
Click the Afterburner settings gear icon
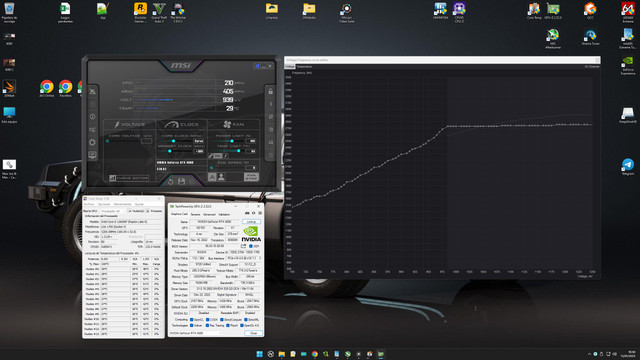pos(92,142)
